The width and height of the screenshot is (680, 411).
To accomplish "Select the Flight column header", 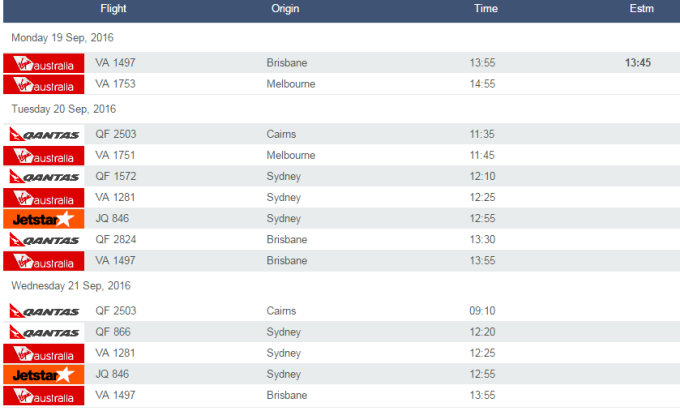I will click(x=114, y=9).
